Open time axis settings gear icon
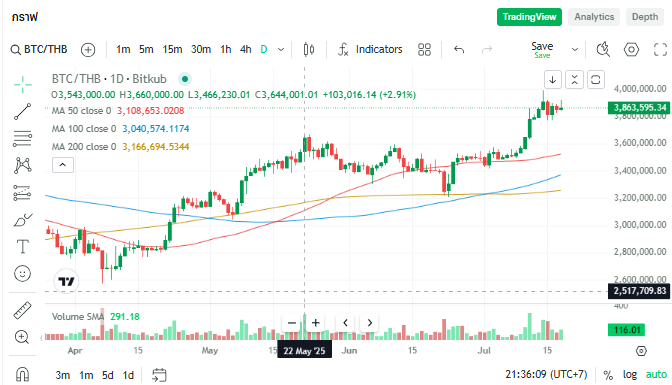Viewport: 672px width, 385px height. point(641,351)
